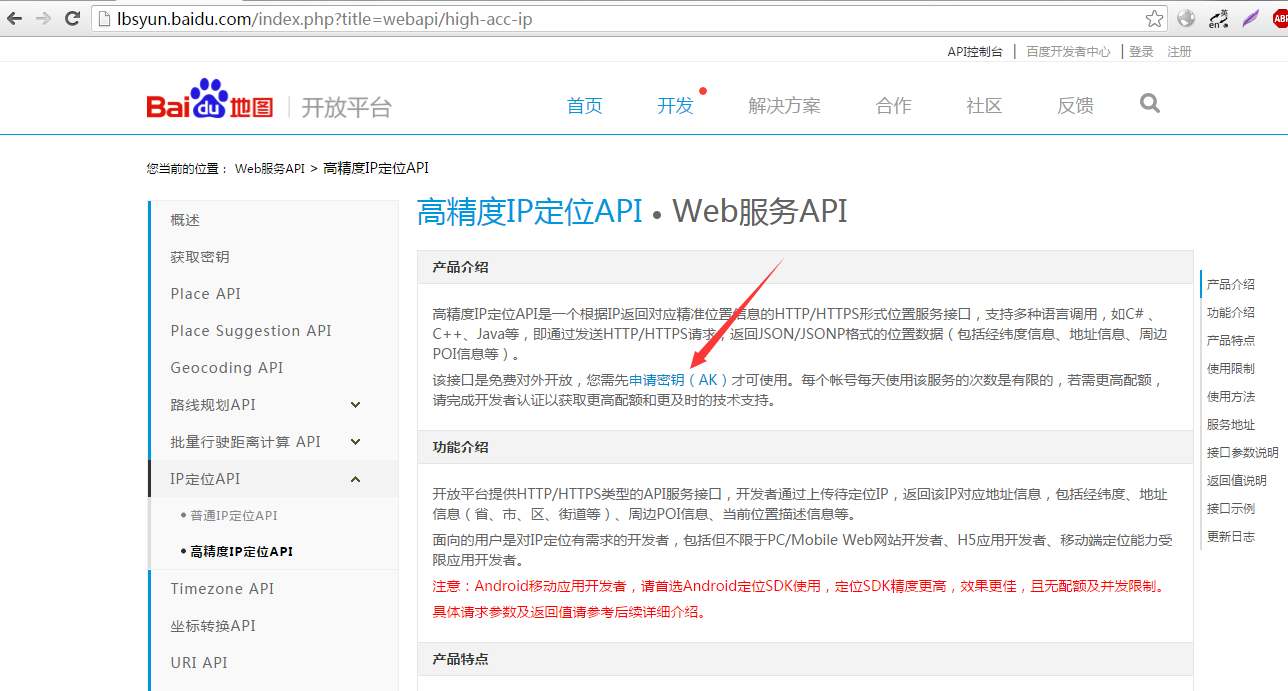Click the browser back arrow
This screenshot has height=691, width=1288.
point(15,18)
